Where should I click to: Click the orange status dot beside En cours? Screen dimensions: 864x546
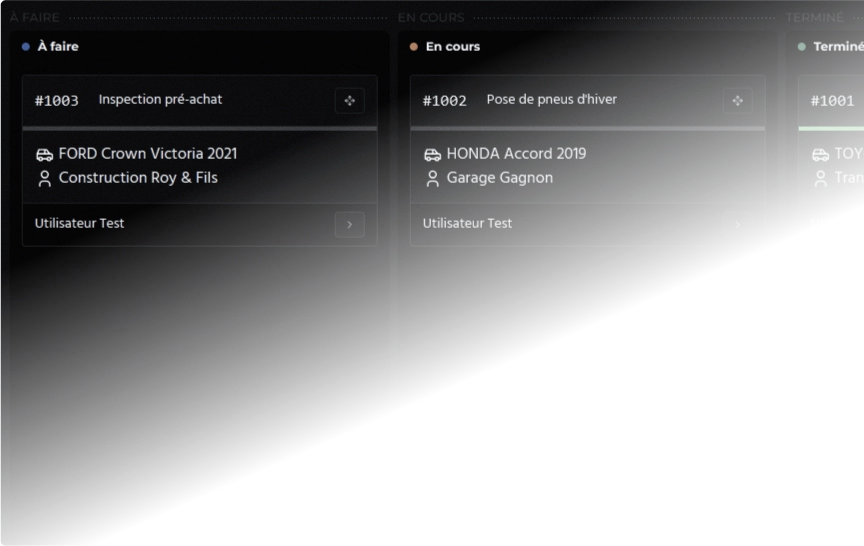click(414, 47)
